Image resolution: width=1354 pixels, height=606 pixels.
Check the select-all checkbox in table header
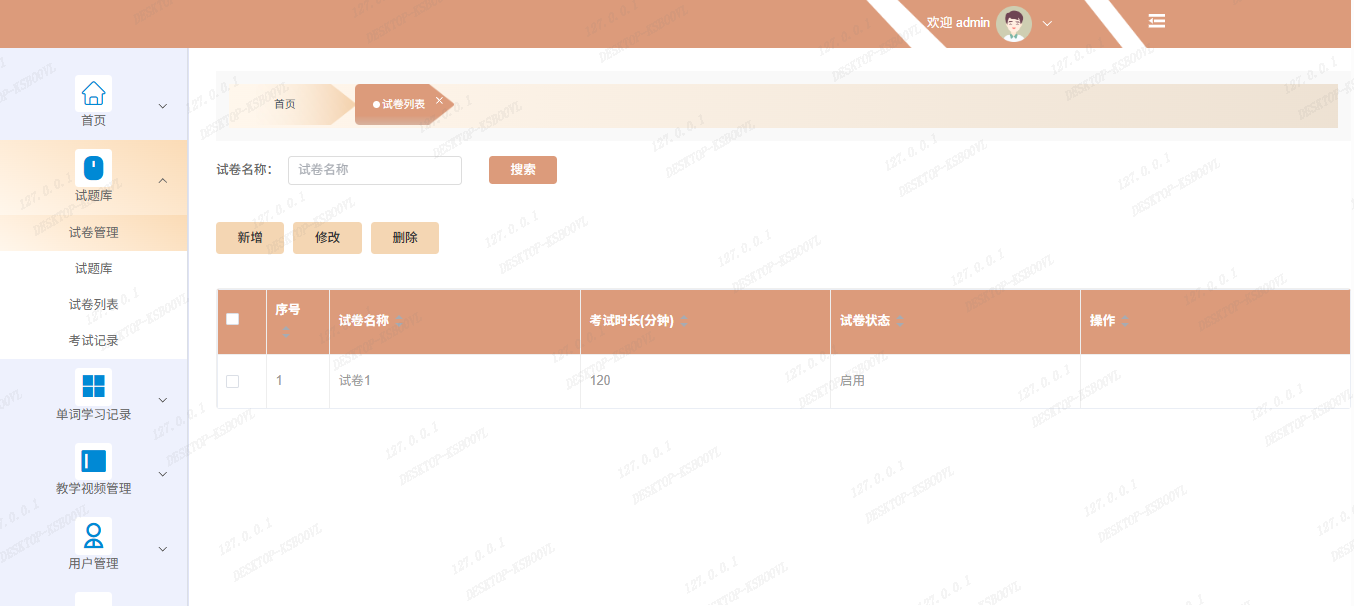point(233,319)
